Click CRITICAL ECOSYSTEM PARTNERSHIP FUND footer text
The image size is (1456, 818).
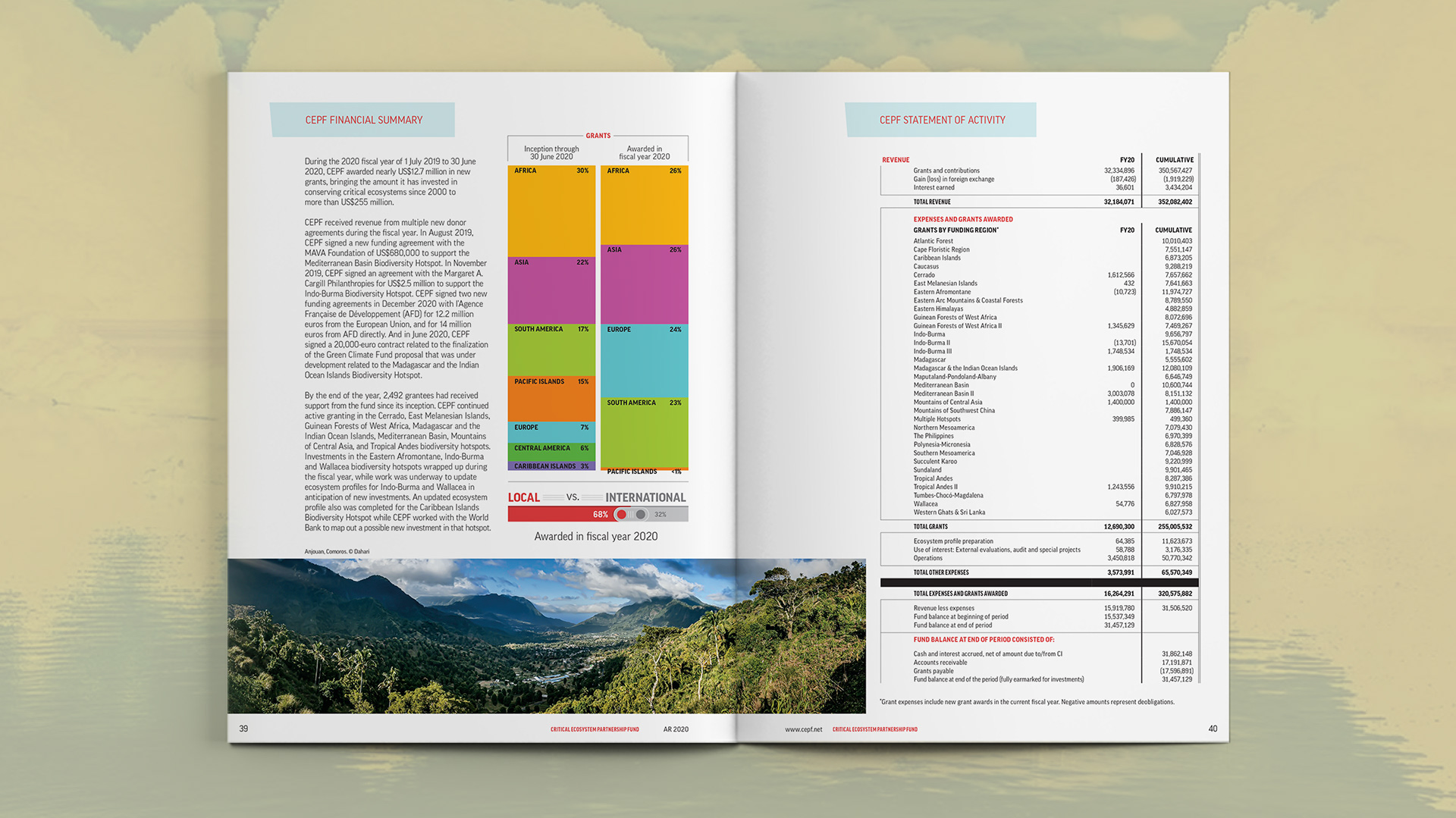click(593, 729)
